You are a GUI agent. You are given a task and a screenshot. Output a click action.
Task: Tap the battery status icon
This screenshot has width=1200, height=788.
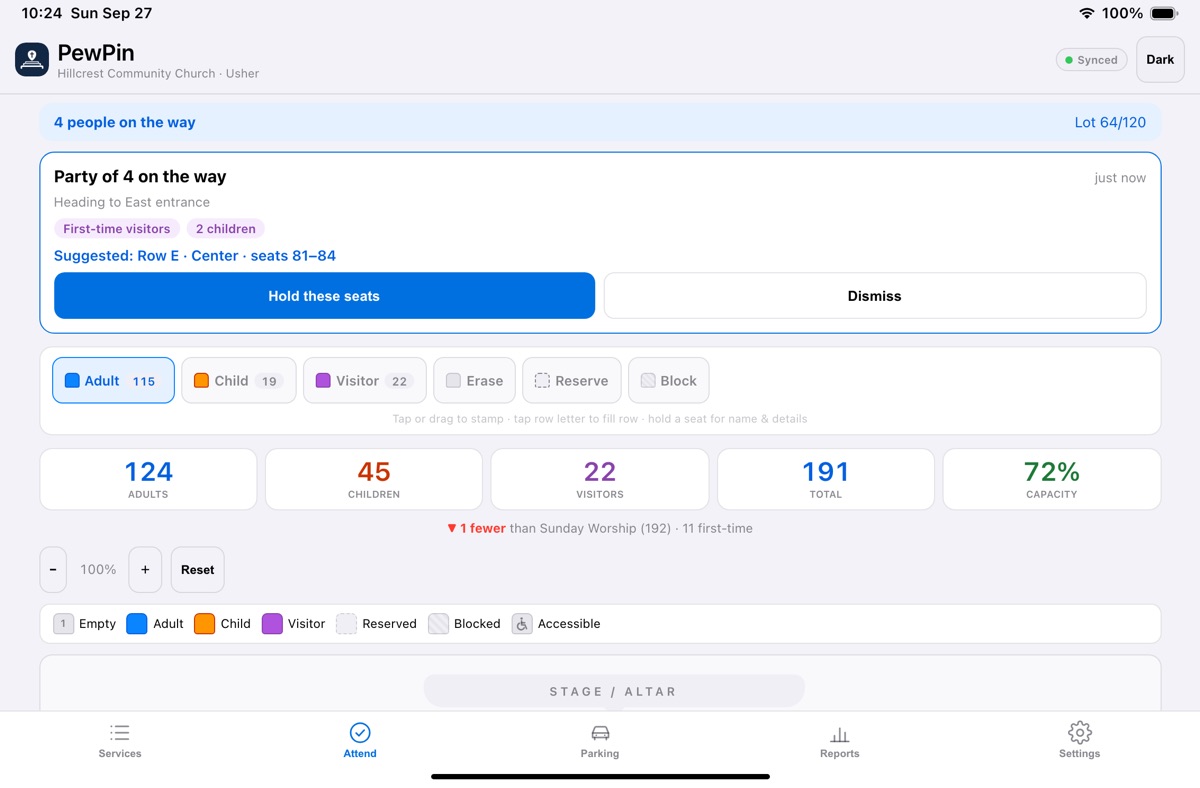(1164, 13)
